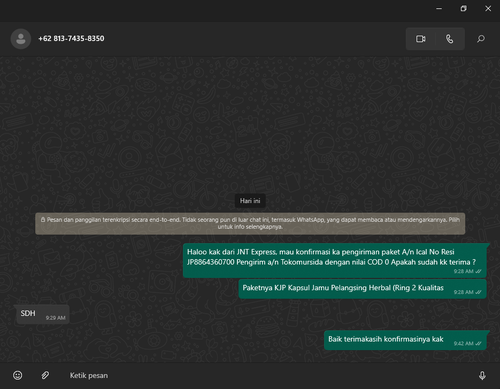Minimize the WhatsApp window

(x=439, y=9)
